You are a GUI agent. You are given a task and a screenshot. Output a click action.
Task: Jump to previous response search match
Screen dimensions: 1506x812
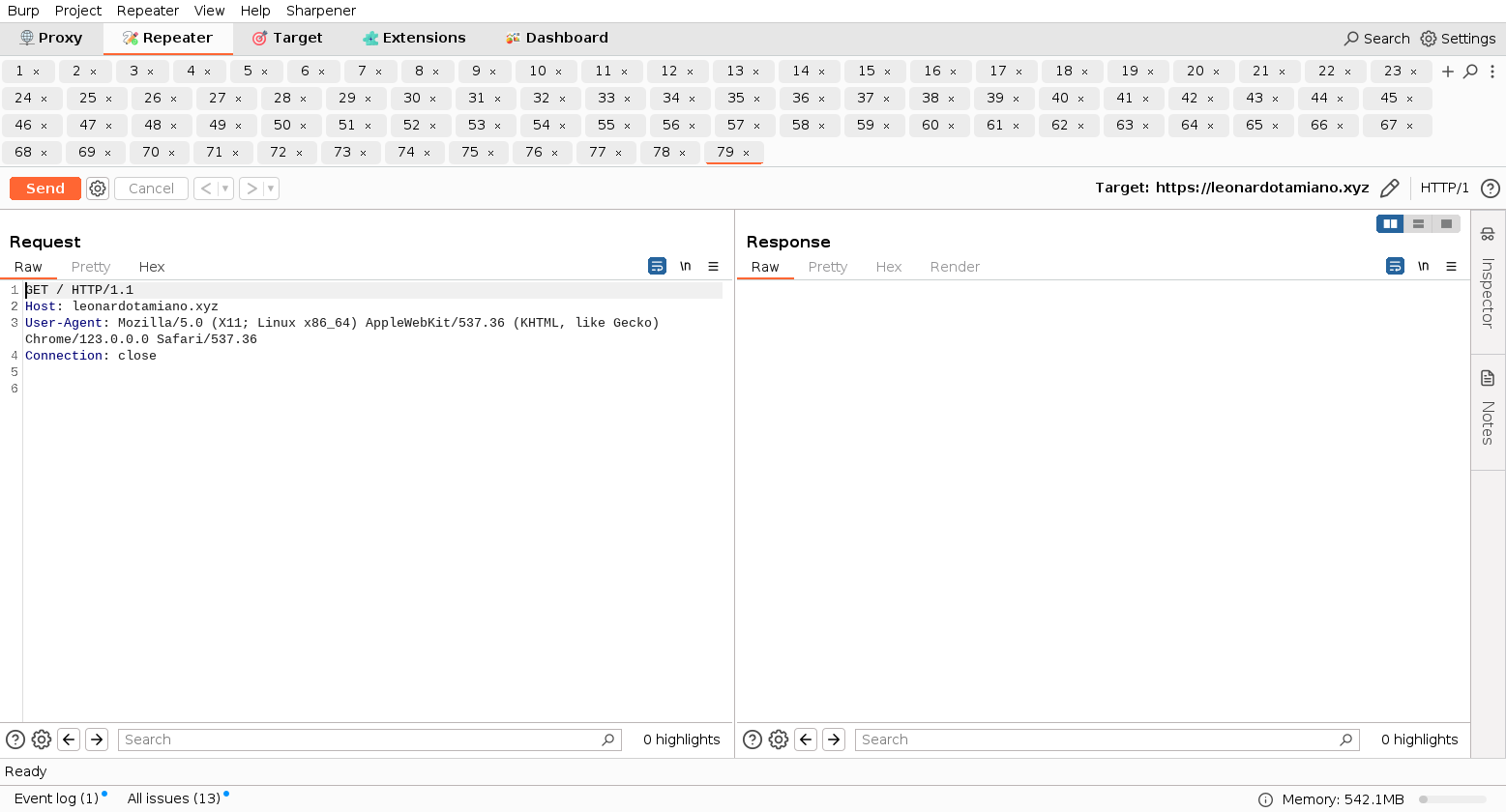pyautogui.click(x=806, y=739)
